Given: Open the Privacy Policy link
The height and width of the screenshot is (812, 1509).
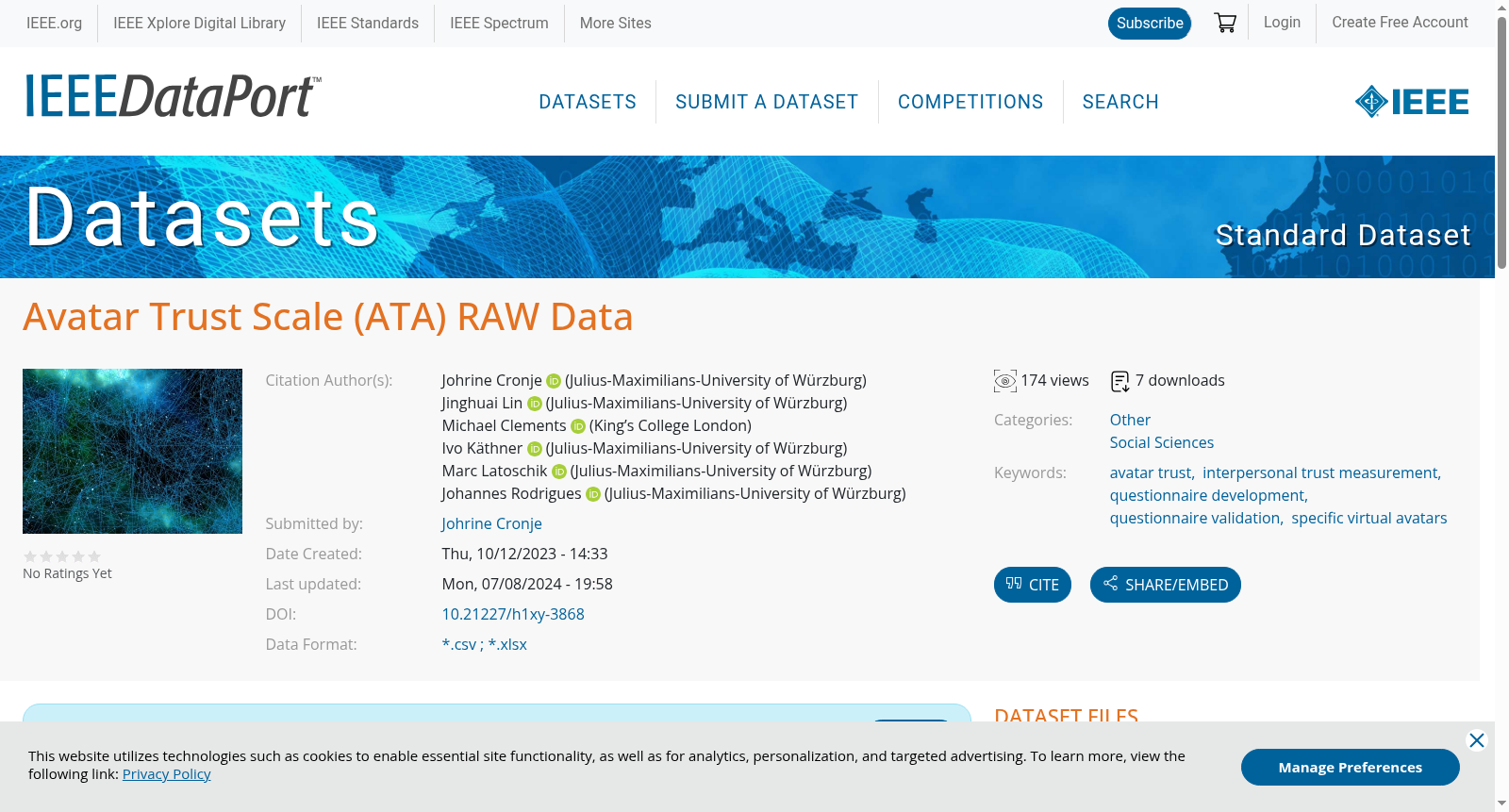Looking at the screenshot, I should tap(166, 774).
